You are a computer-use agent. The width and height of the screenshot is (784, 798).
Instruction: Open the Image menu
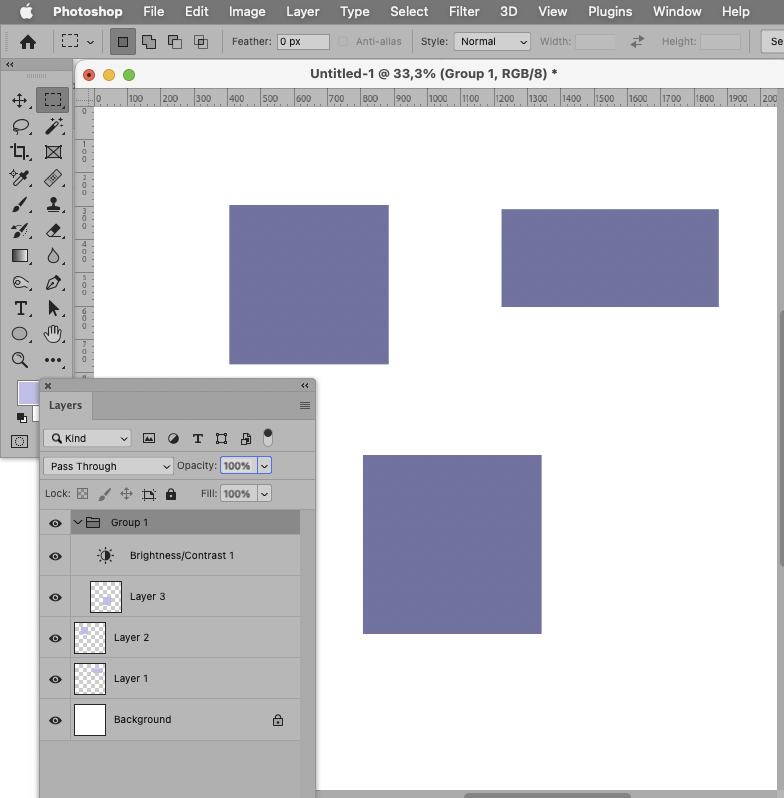coord(247,11)
